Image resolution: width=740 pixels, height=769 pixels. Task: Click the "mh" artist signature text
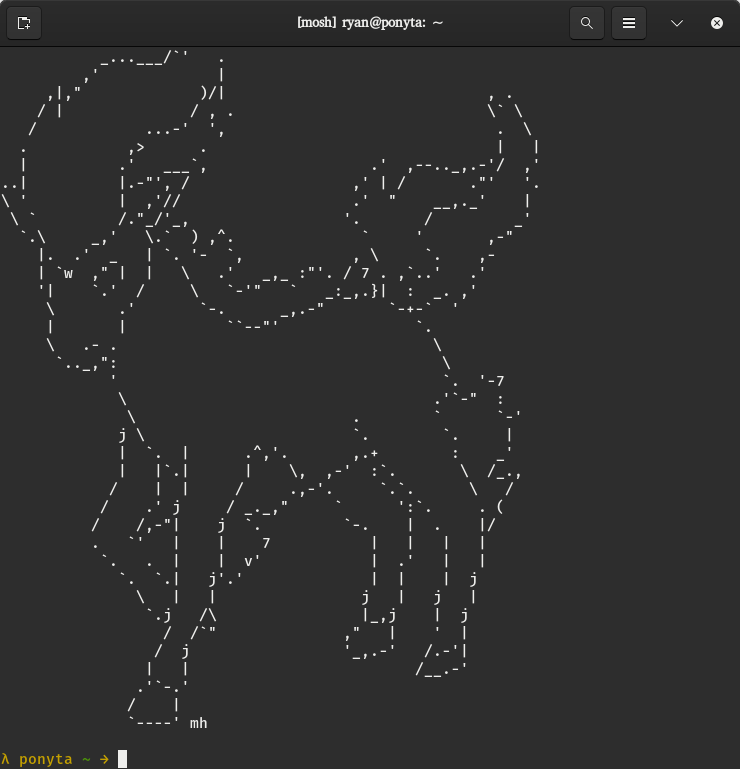pos(198,722)
